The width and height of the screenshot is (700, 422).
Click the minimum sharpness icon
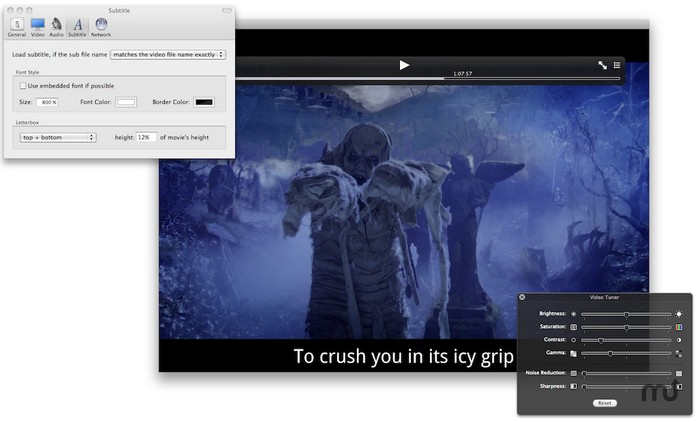point(574,386)
